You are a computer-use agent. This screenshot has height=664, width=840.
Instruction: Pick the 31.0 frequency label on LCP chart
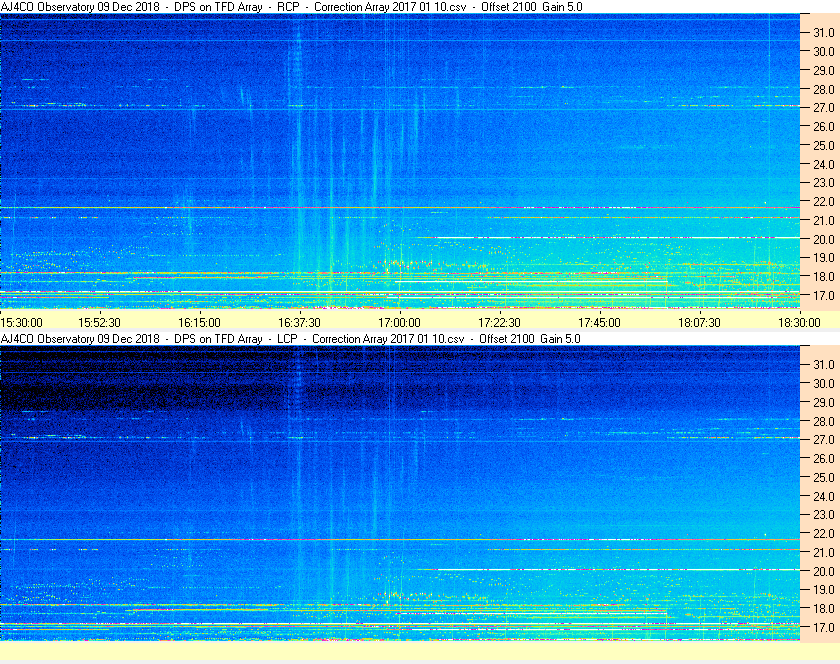pos(824,365)
